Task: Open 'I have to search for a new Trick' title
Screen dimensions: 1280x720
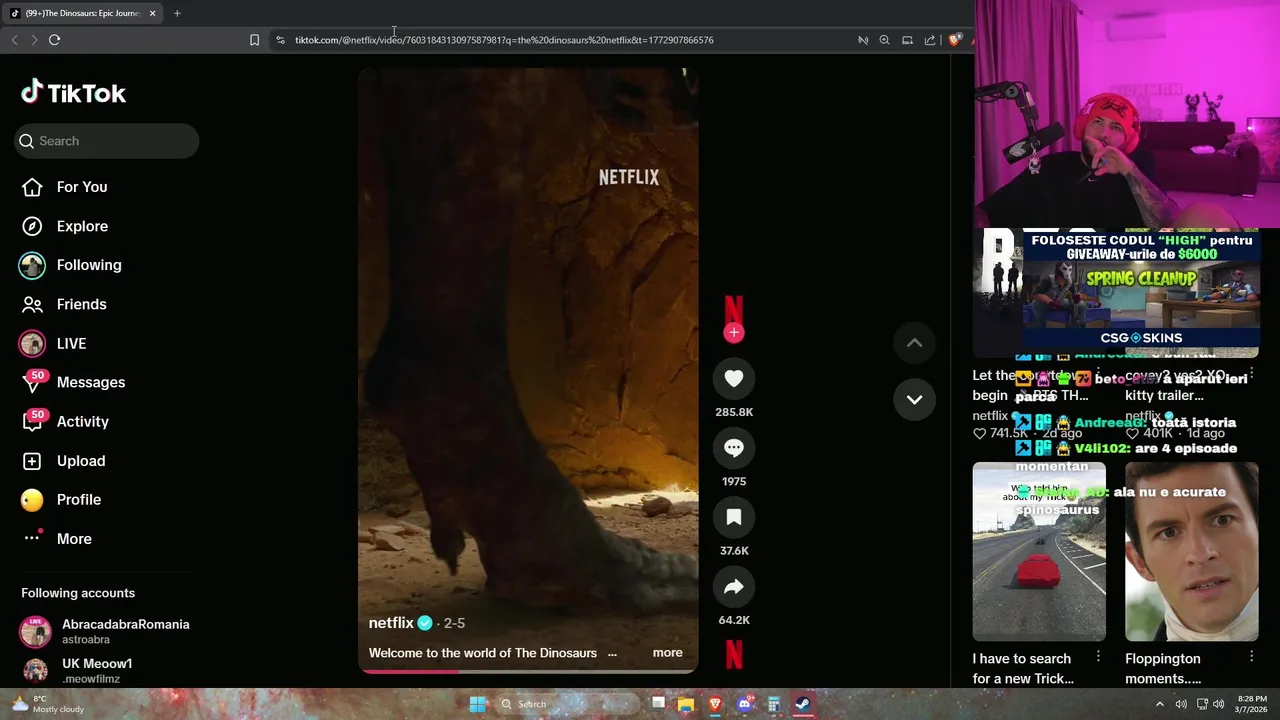Action: click(1023, 668)
